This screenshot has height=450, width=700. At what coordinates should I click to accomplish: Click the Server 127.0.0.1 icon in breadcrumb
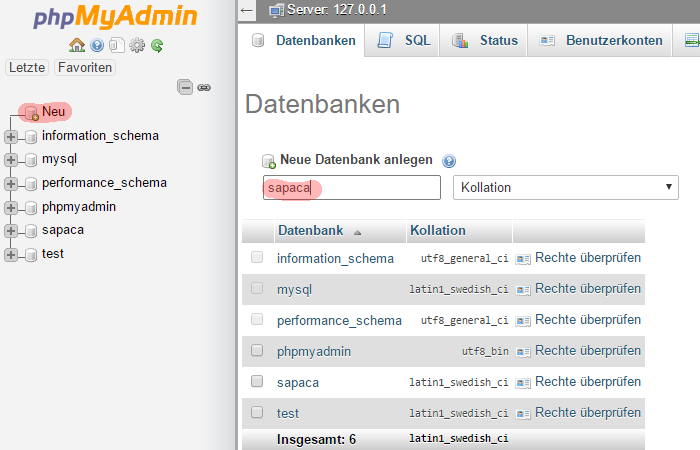pos(276,11)
